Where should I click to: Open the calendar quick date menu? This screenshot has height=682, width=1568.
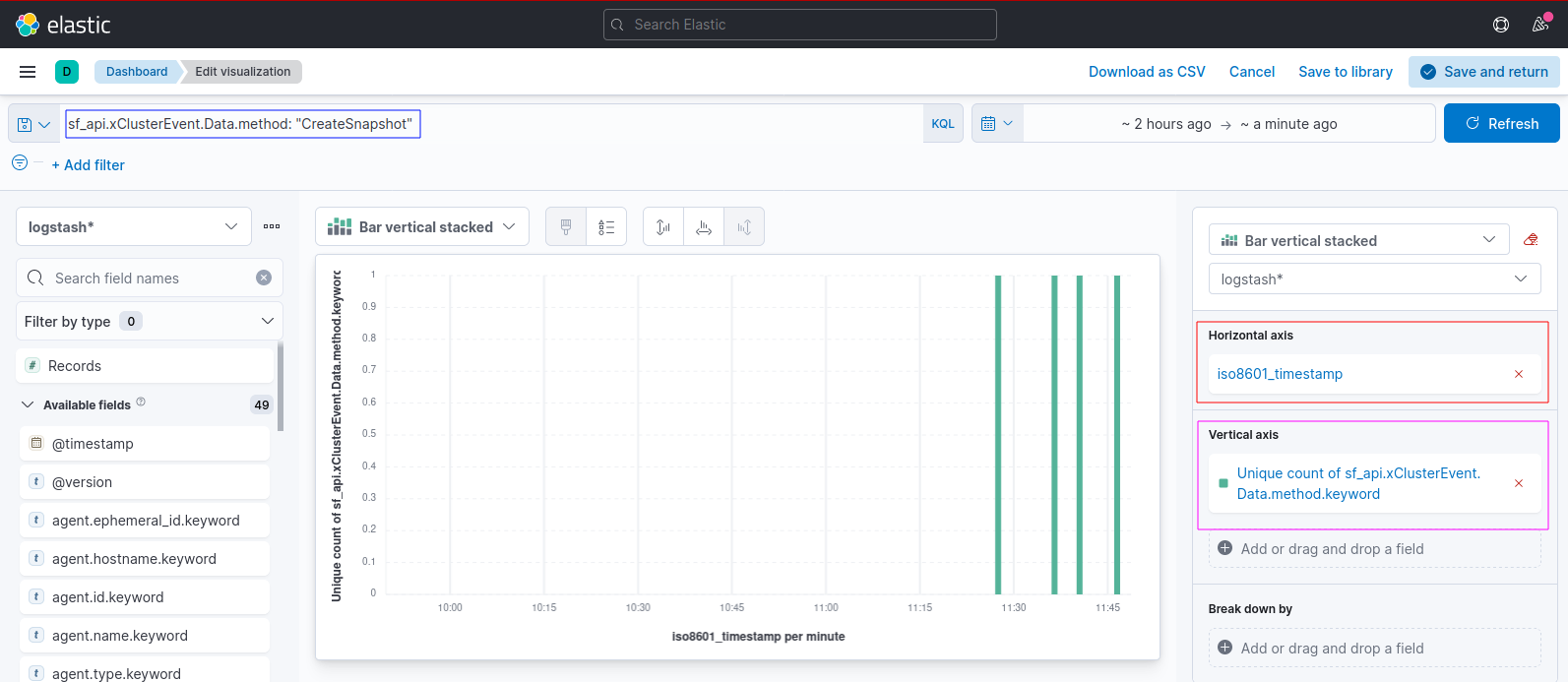[x=997, y=124]
